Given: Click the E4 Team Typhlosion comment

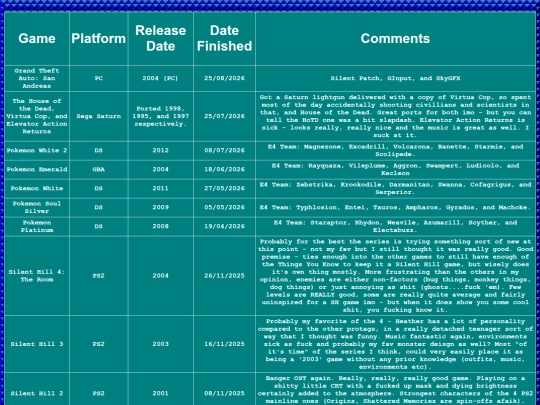Looking at the screenshot, I should [x=395, y=207].
